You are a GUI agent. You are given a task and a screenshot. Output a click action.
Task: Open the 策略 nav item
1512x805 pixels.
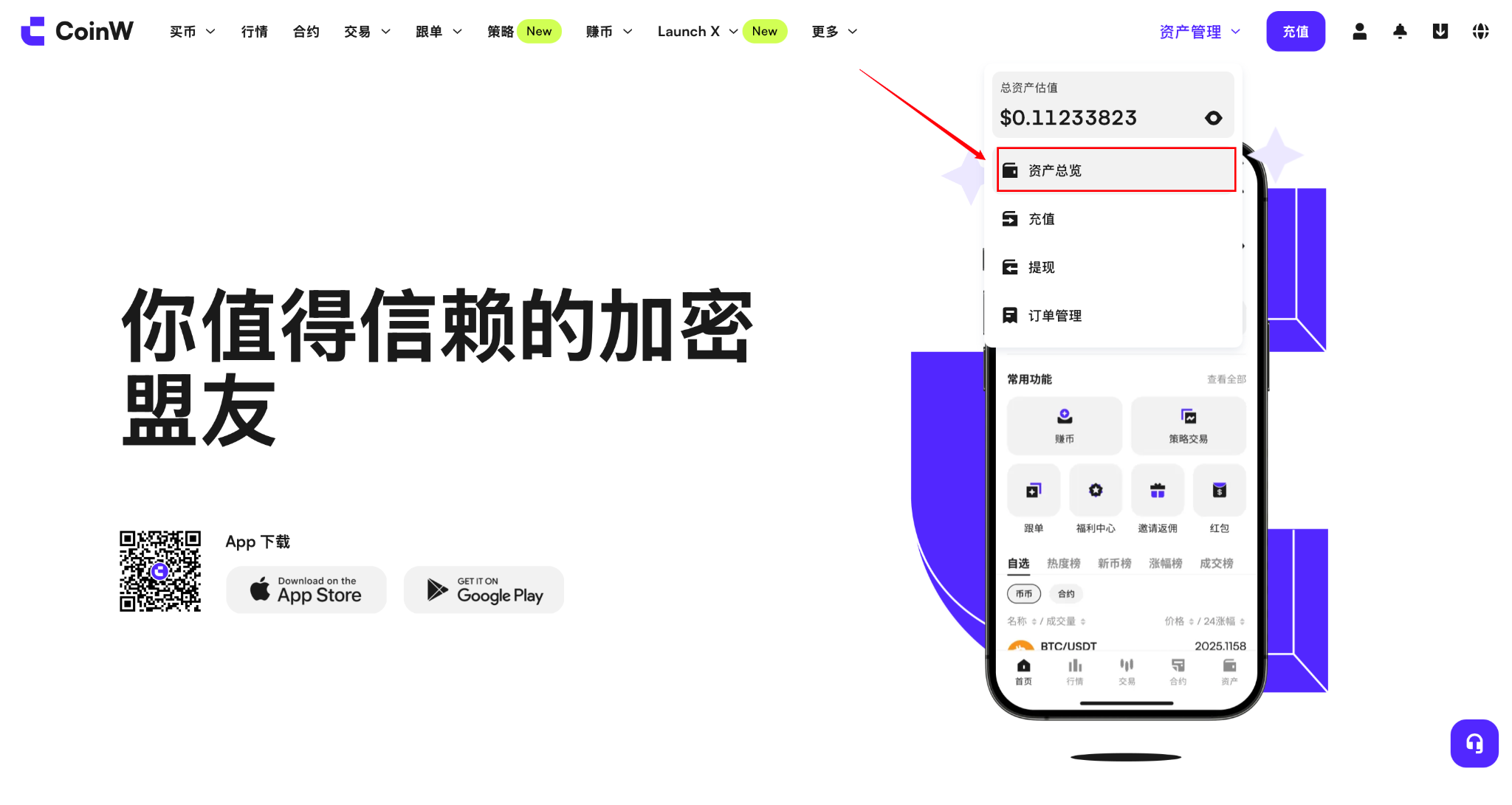pos(500,32)
